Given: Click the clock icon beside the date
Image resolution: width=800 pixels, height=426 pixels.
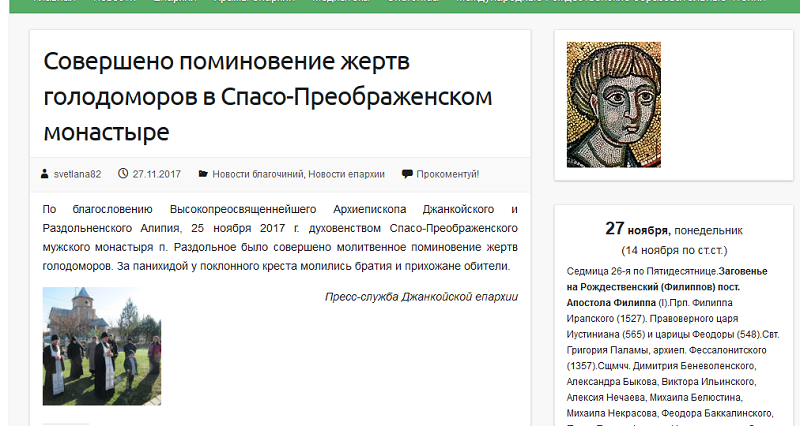Looking at the screenshot, I should point(123,173).
